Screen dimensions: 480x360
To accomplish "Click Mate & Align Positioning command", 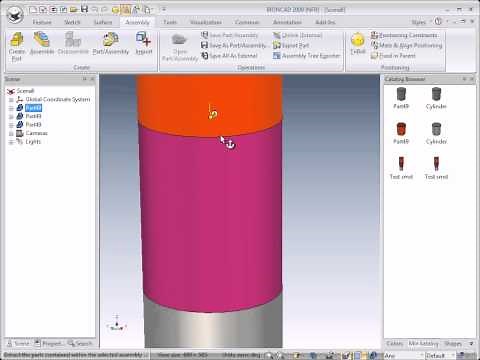I will coord(407,45).
